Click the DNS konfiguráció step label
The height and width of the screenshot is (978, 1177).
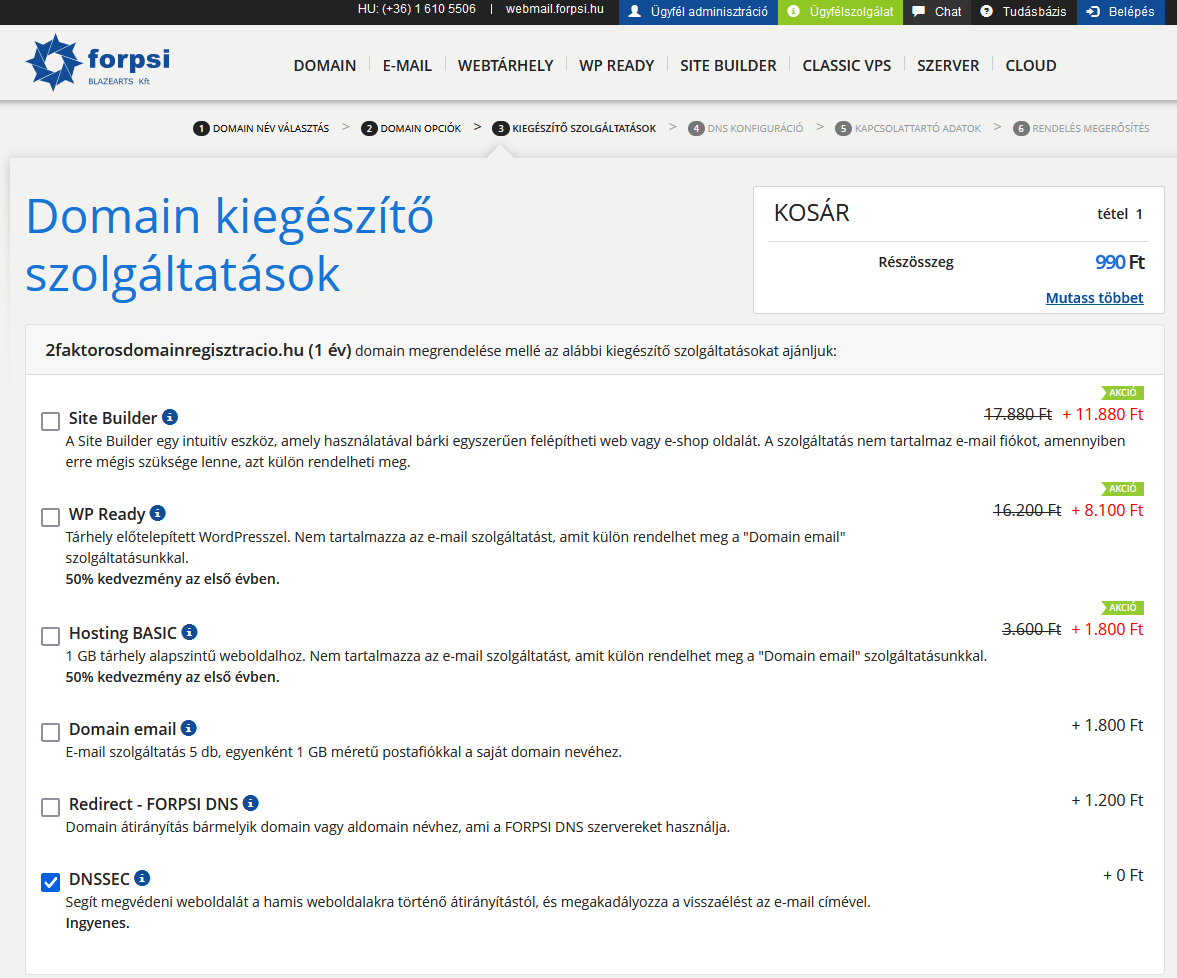pos(755,128)
